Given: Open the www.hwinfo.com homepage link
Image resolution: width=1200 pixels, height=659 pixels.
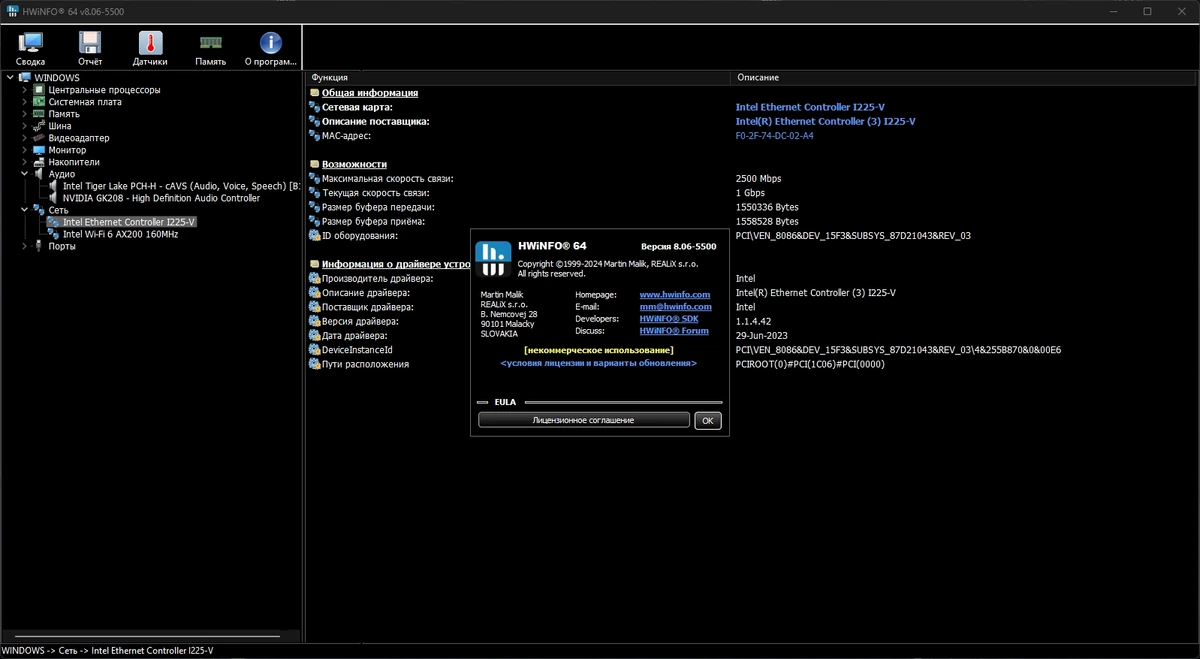Looking at the screenshot, I should [675, 295].
